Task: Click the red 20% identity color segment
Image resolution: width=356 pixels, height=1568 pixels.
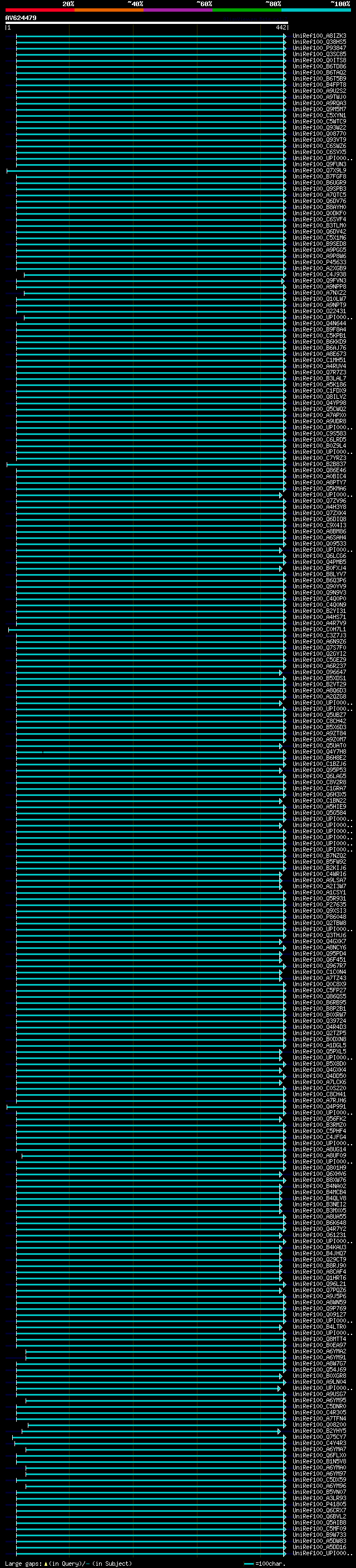Action: 39,10
